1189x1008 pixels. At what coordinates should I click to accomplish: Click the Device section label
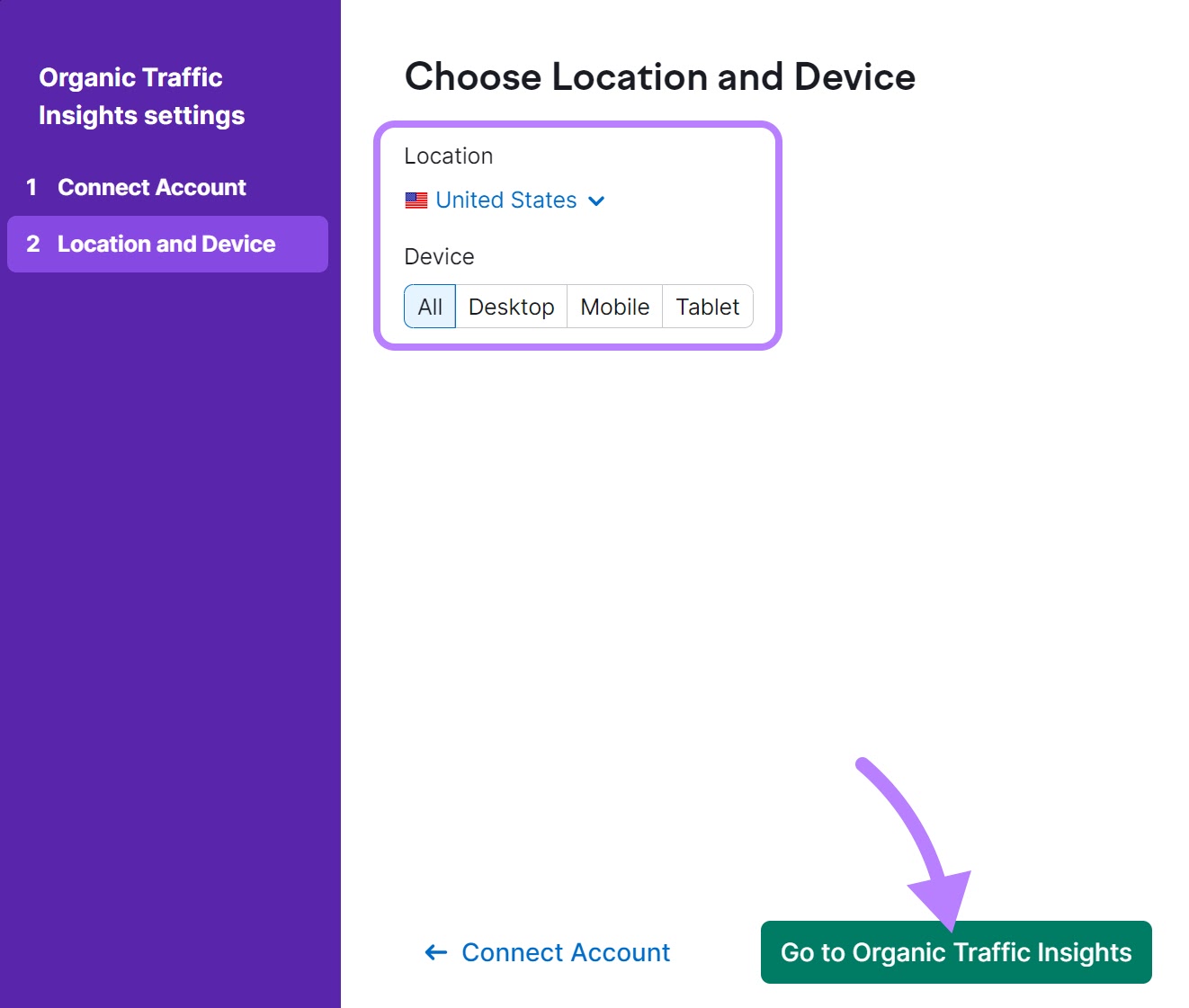[x=439, y=256]
